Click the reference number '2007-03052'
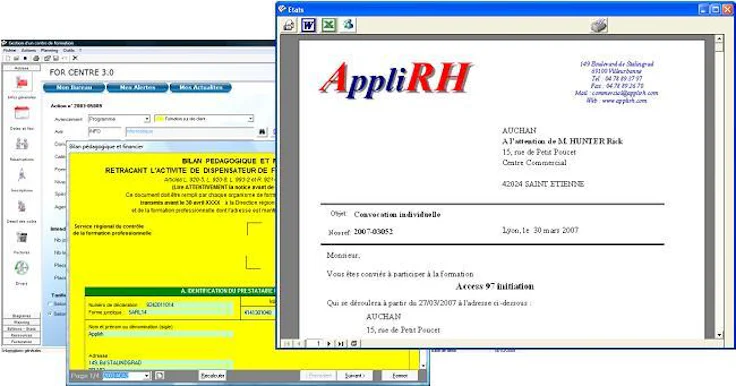Screen dimensions: 736x386 point(373,232)
